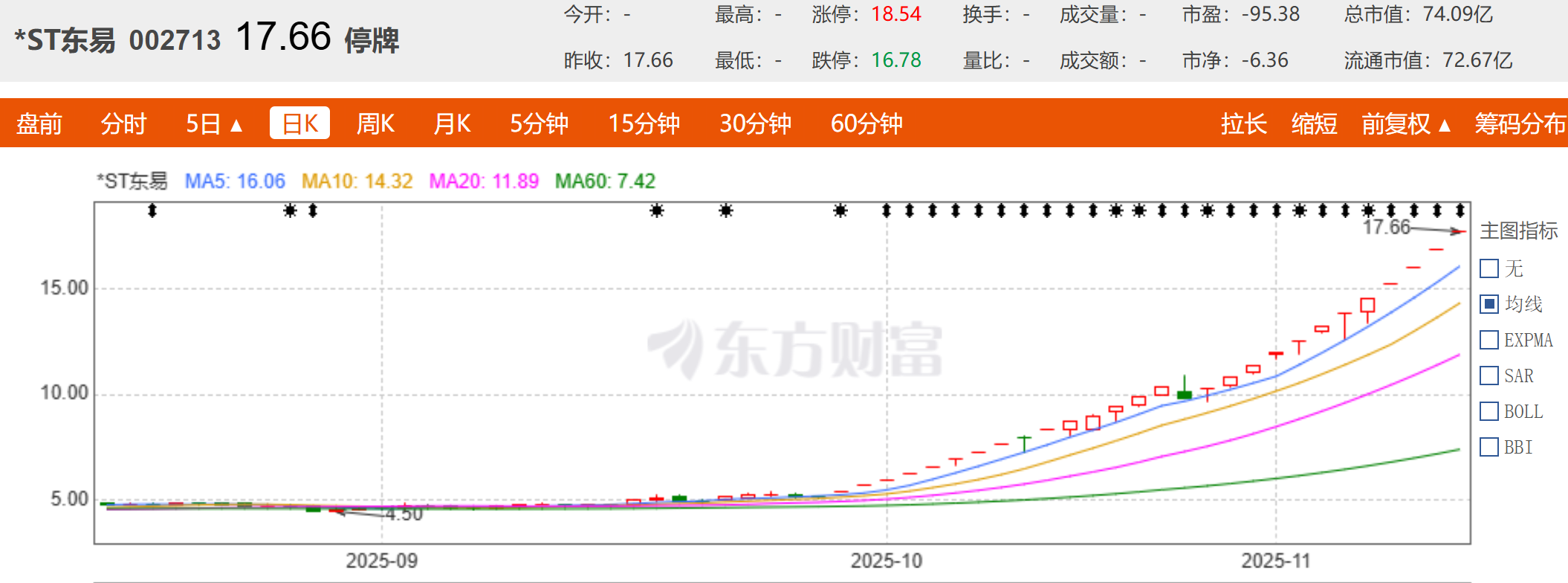Click the MA5: 16.06 legend label
Viewport: 1568px width, 583px height.
click(x=235, y=181)
